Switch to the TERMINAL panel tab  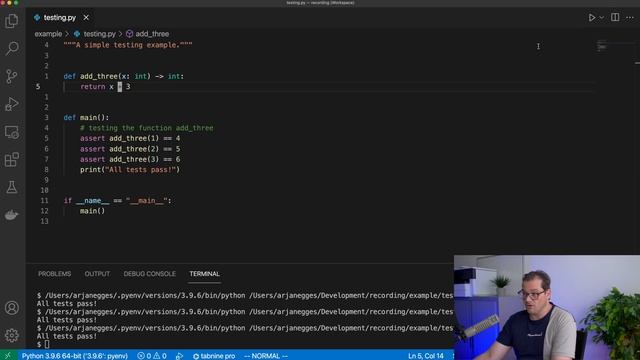(x=204, y=274)
